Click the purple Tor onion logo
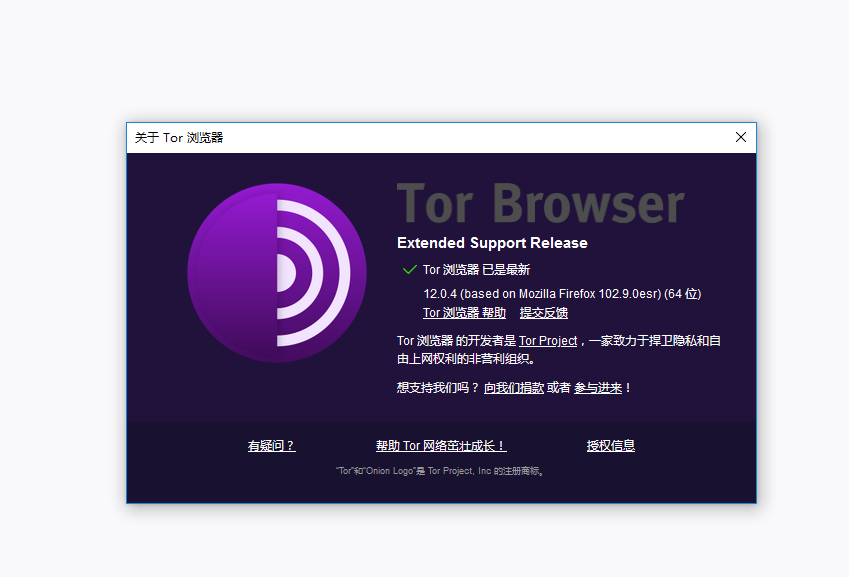This screenshot has width=849, height=577. [x=277, y=273]
